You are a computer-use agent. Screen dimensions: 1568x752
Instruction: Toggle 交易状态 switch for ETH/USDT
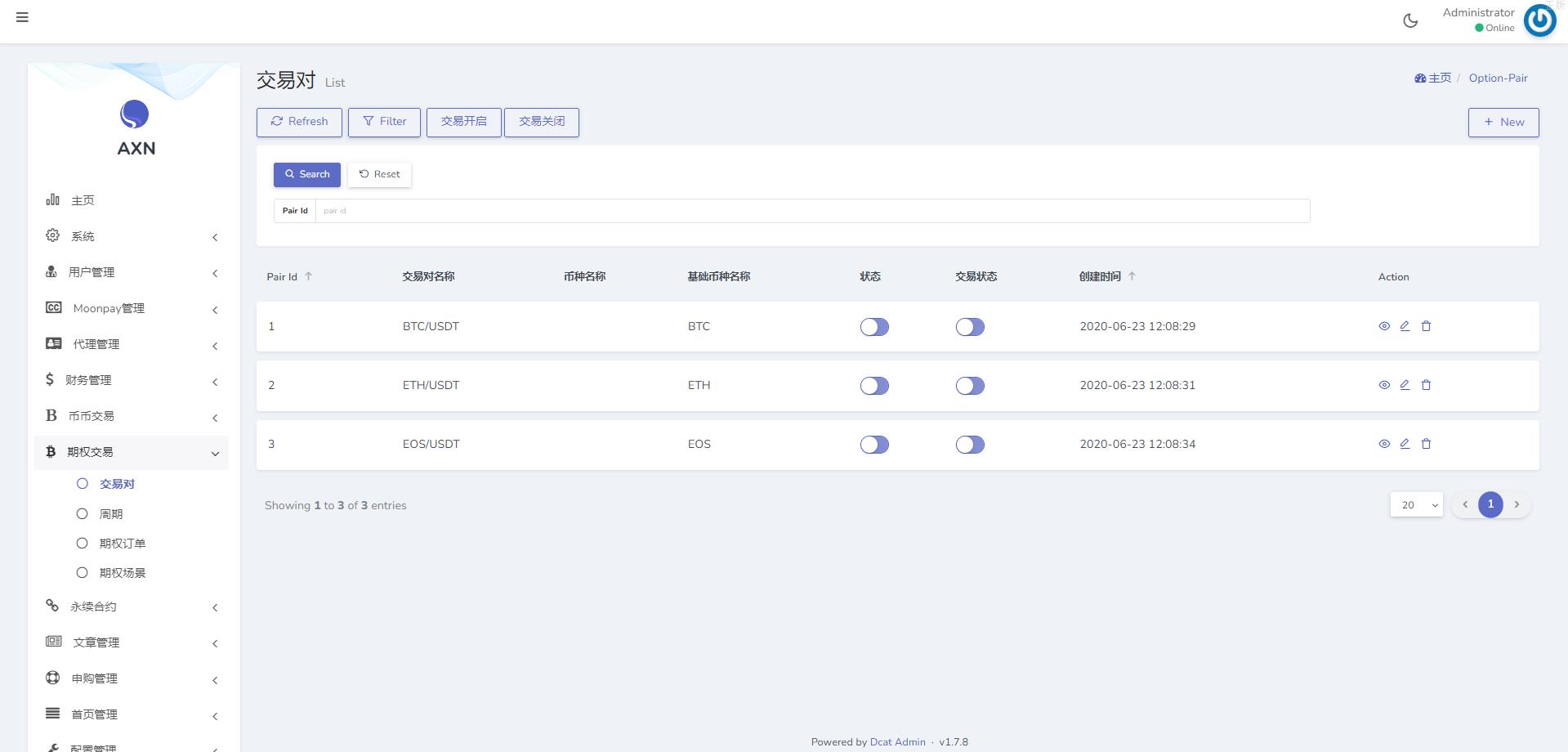(970, 386)
